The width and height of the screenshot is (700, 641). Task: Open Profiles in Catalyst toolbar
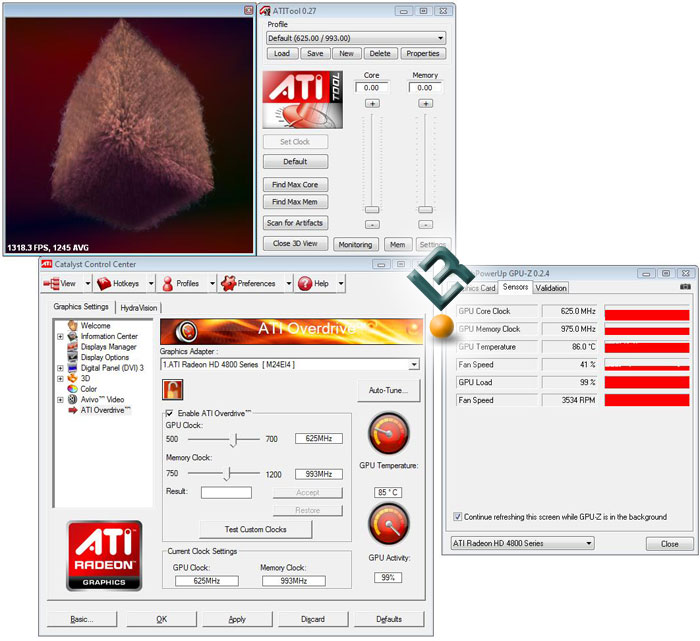click(x=181, y=283)
